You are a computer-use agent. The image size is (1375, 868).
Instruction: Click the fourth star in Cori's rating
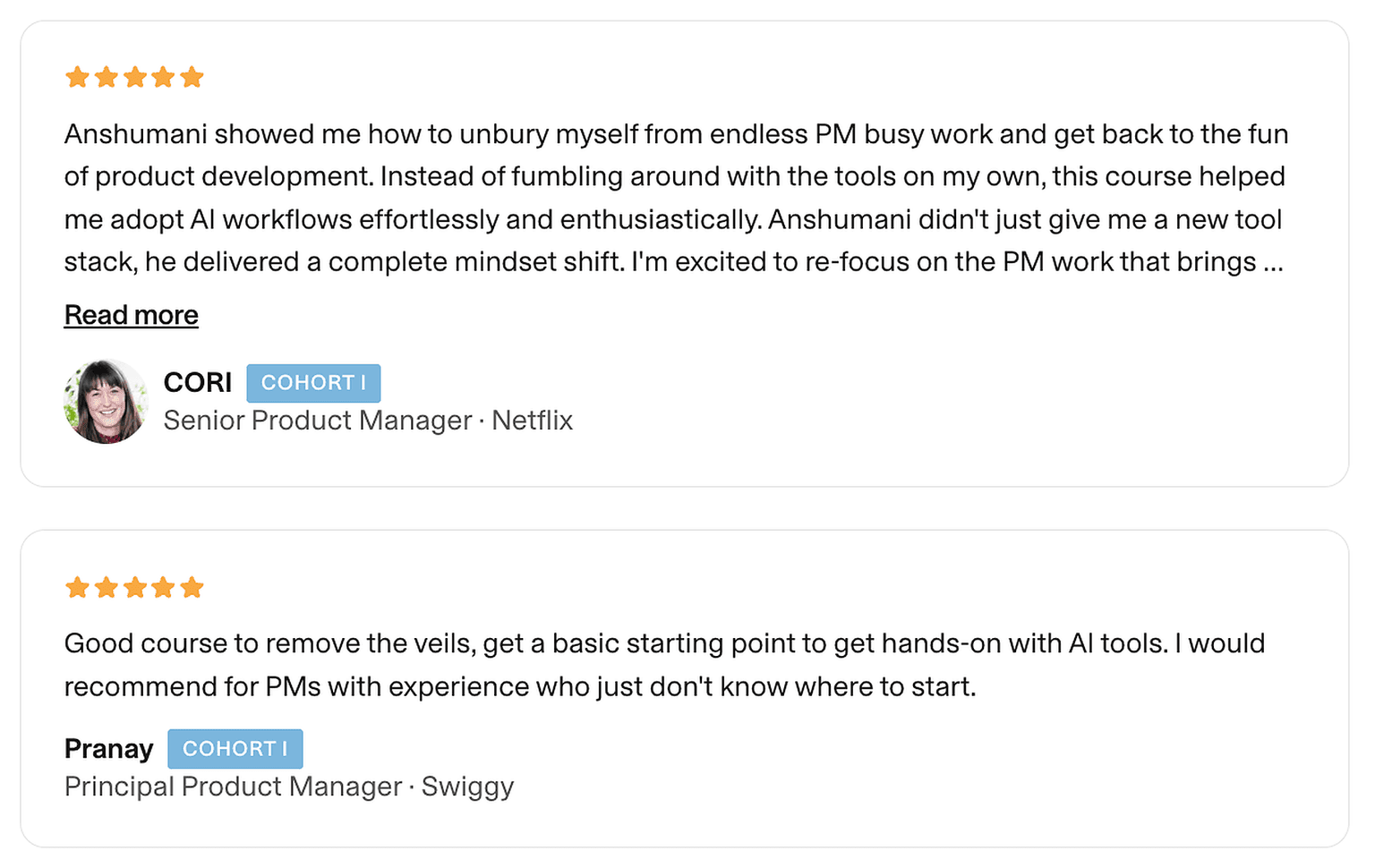point(164,78)
